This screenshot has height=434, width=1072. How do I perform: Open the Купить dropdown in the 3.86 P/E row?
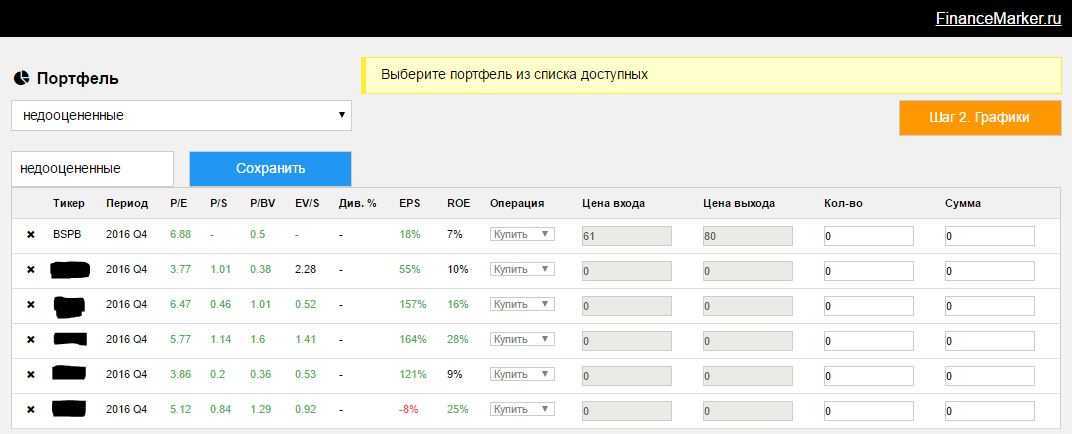[x=522, y=374]
